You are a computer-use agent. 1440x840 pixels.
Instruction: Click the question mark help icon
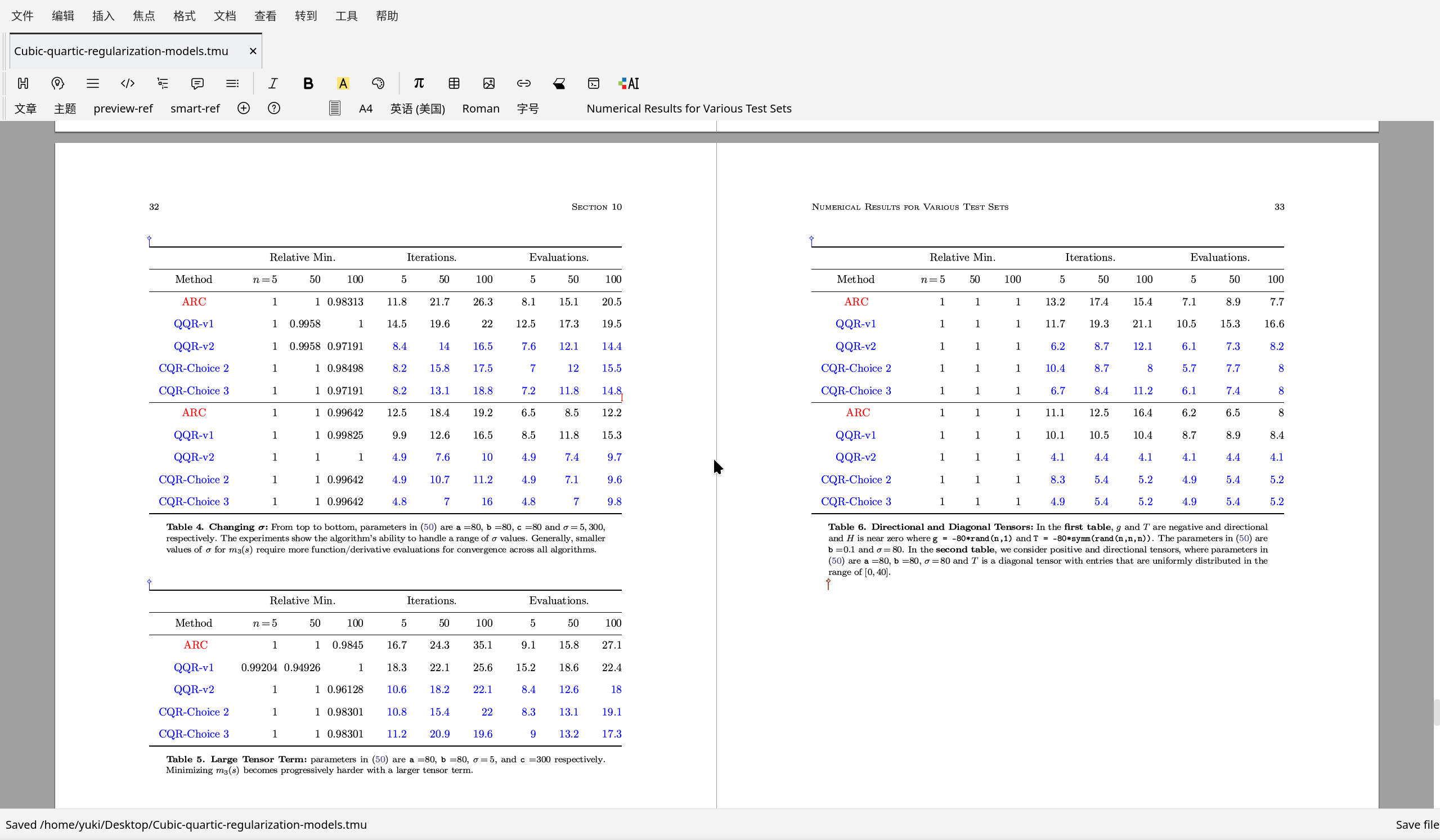click(273, 109)
